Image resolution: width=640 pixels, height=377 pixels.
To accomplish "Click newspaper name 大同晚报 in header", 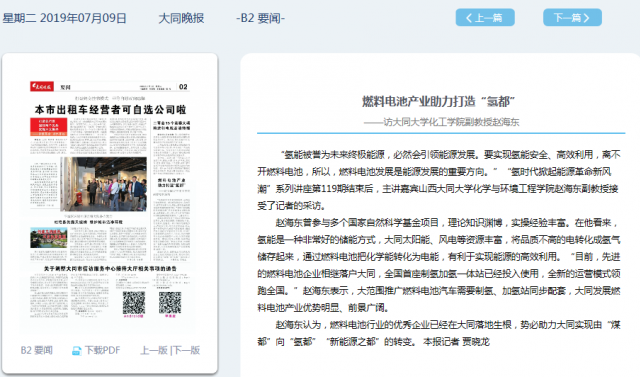I will 181,18.
